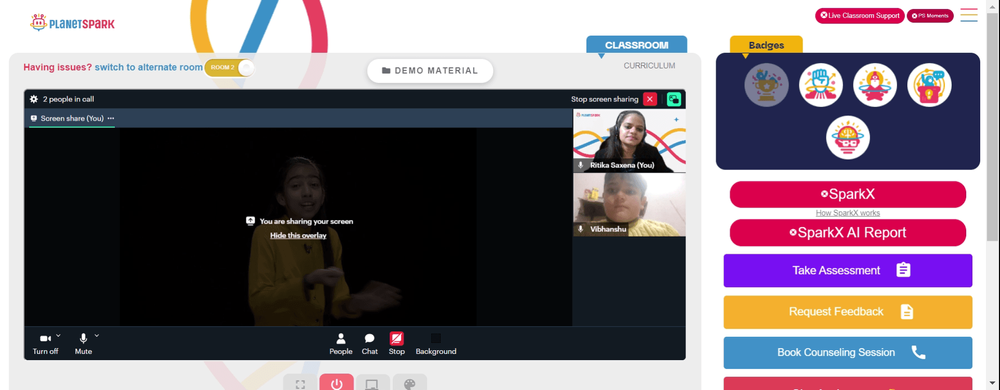Click the PlanetSpark logo
The image size is (1000, 390).
click(x=72, y=23)
